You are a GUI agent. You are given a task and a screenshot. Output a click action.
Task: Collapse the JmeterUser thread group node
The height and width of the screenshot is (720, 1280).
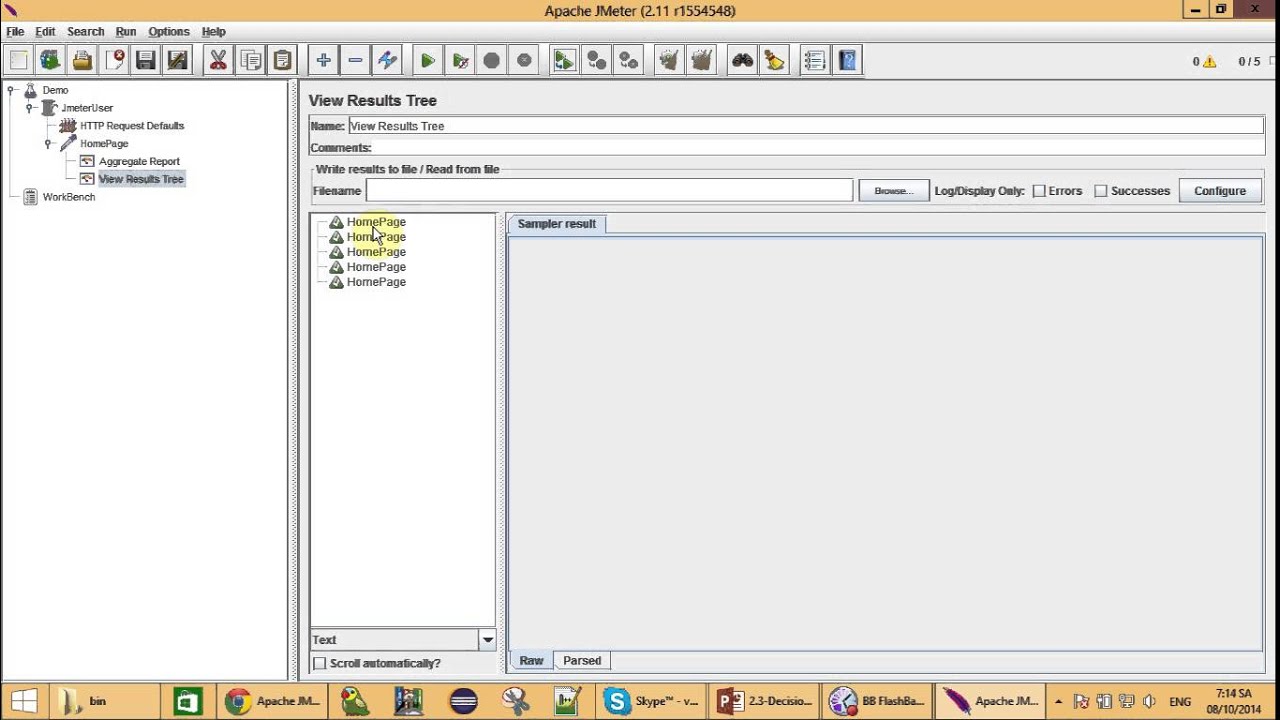pos(29,108)
